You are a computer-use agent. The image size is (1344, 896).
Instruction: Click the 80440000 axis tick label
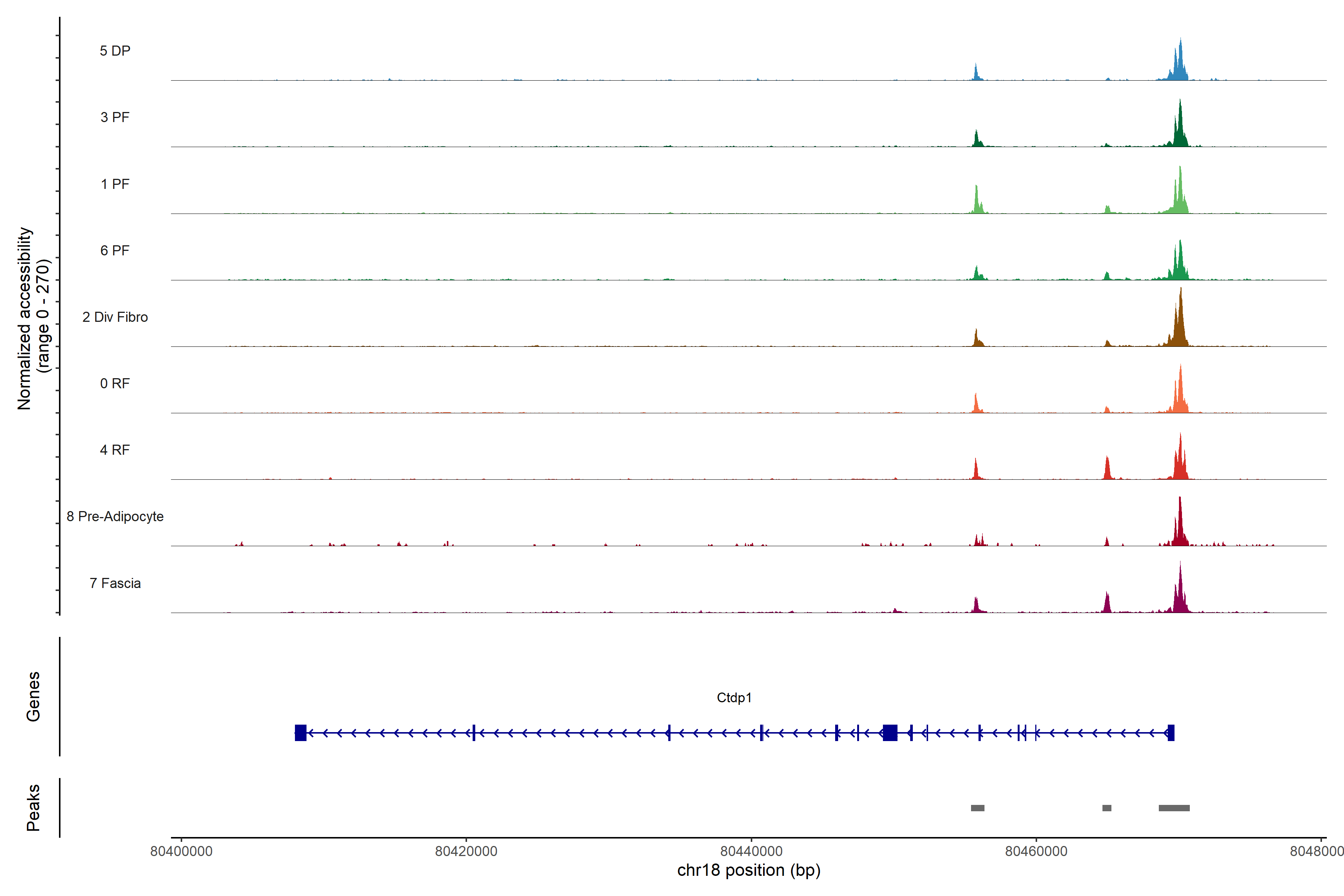751,852
